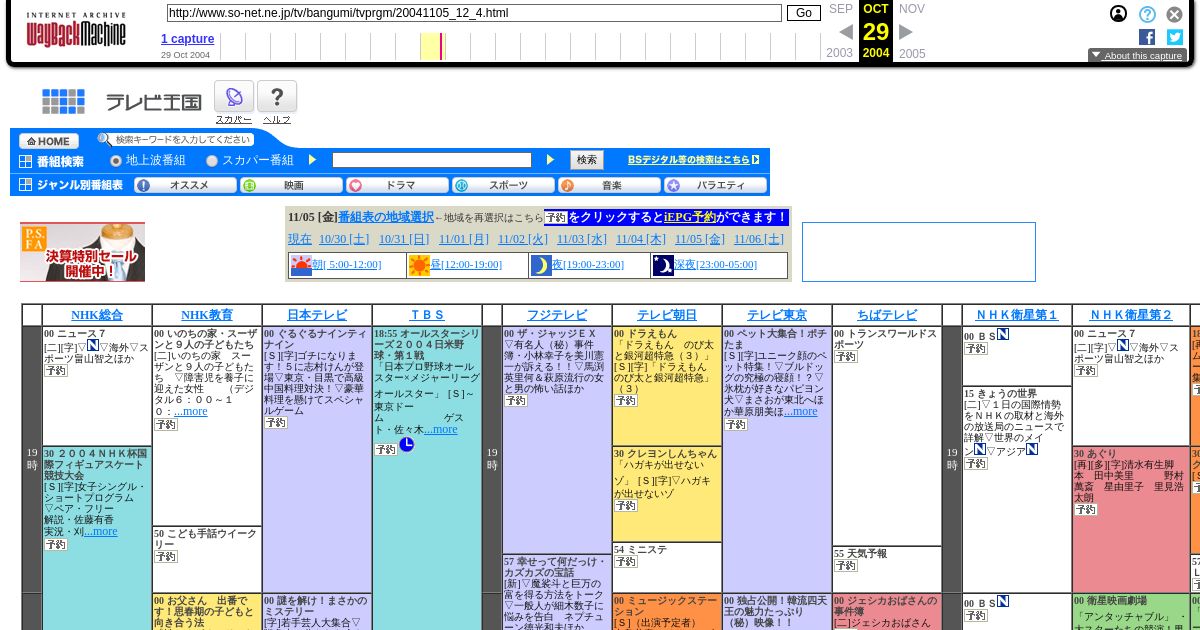Click the スポーツ genre button
The width and height of the screenshot is (1200, 630).
(504, 185)
